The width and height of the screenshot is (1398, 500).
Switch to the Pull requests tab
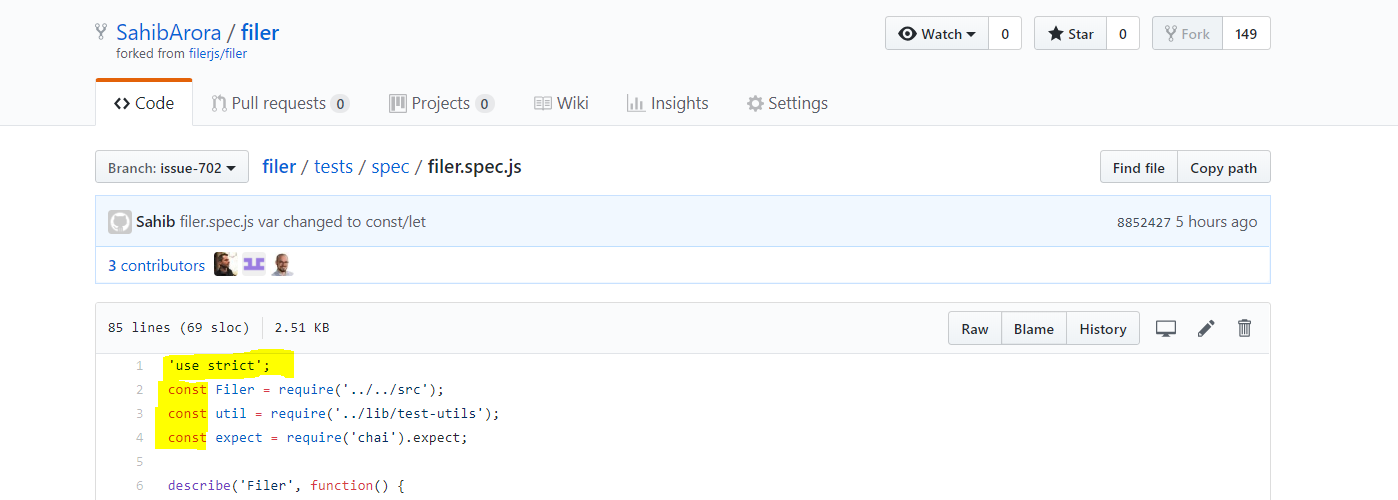(x=279, y=103)
